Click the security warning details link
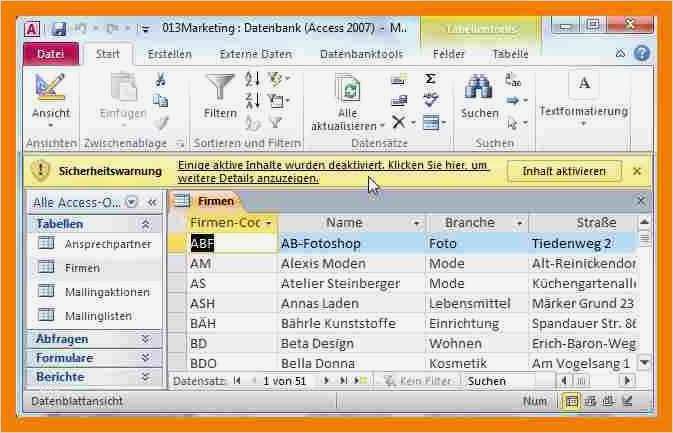This screenshot has width=673, height=433. [x=333, y=171]
